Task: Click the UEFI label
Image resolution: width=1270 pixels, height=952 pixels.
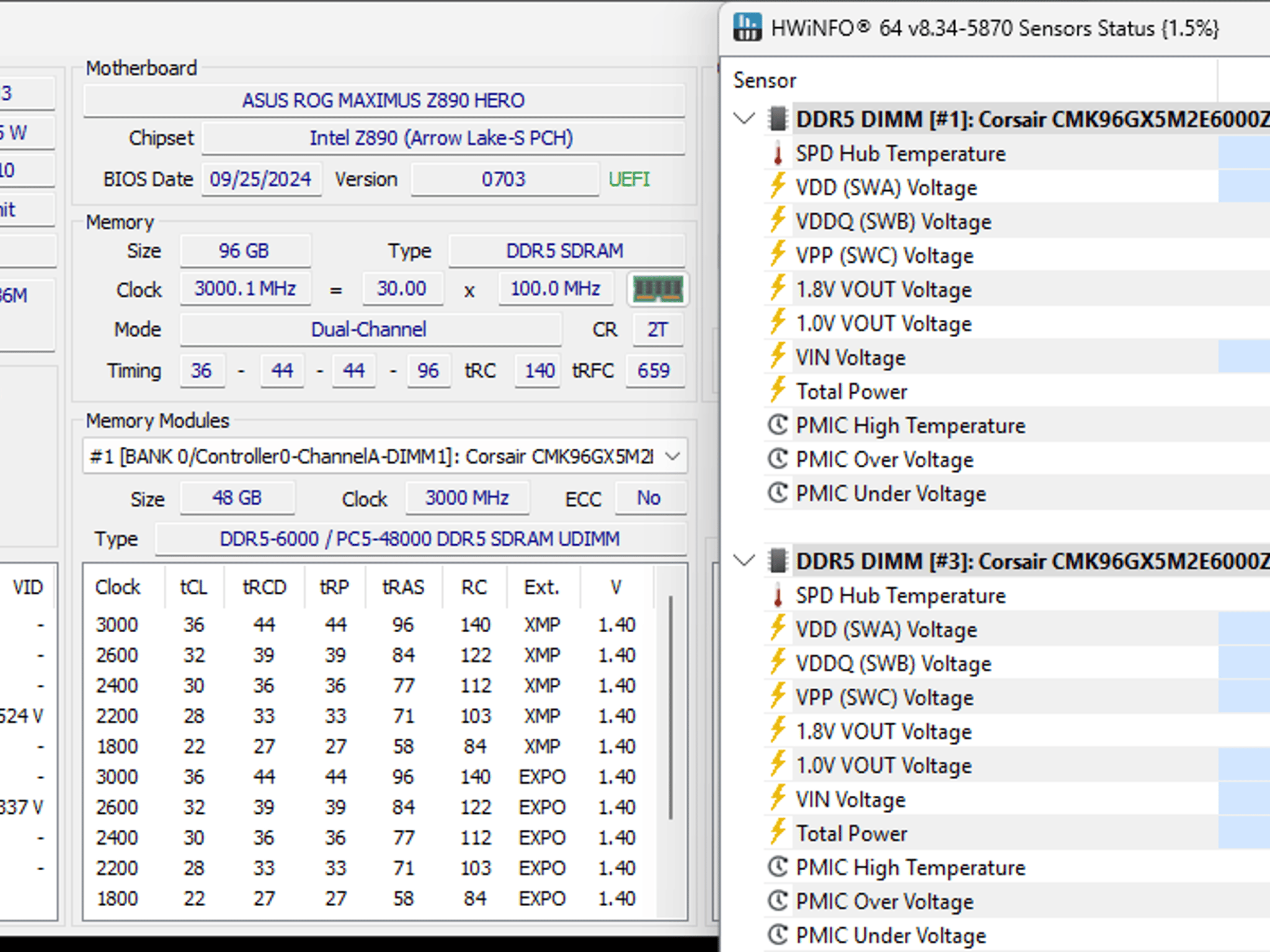Action: pyautogui.click(x=629, y=179)
